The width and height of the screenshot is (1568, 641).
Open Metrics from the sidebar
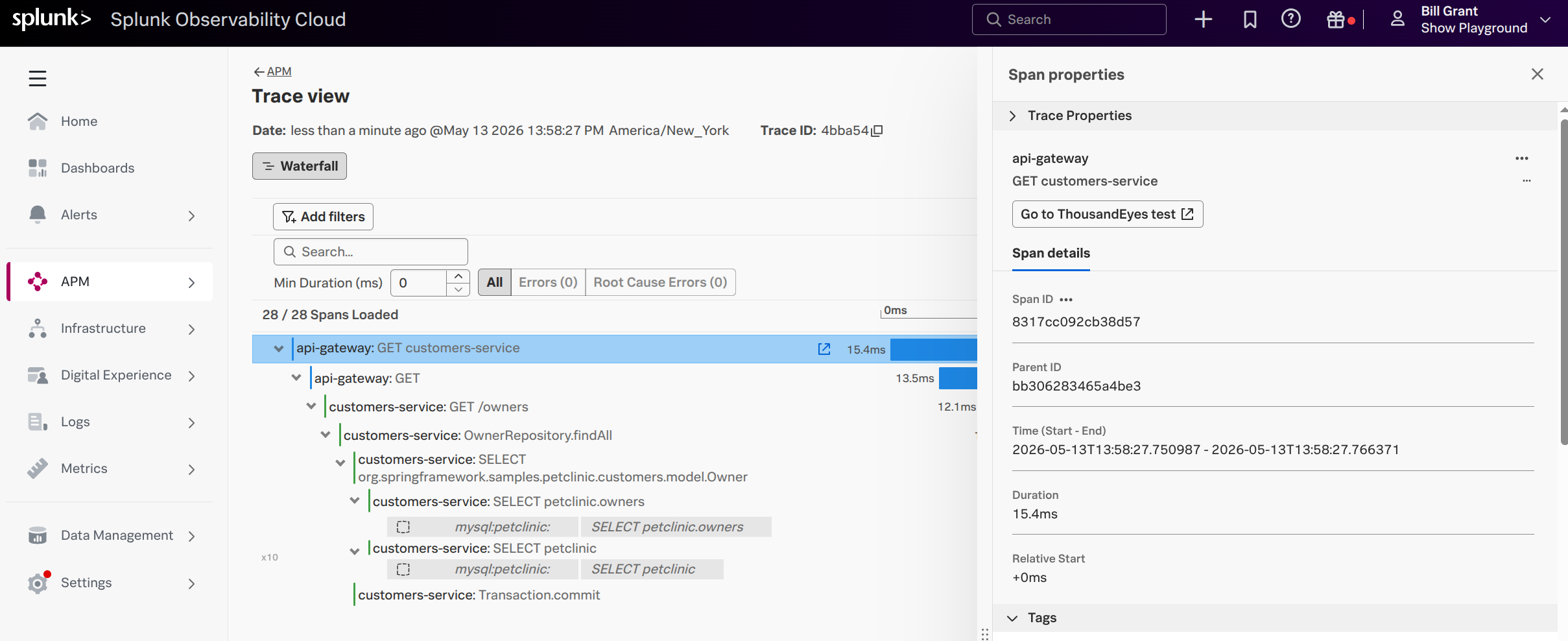[x=84, y=468]
